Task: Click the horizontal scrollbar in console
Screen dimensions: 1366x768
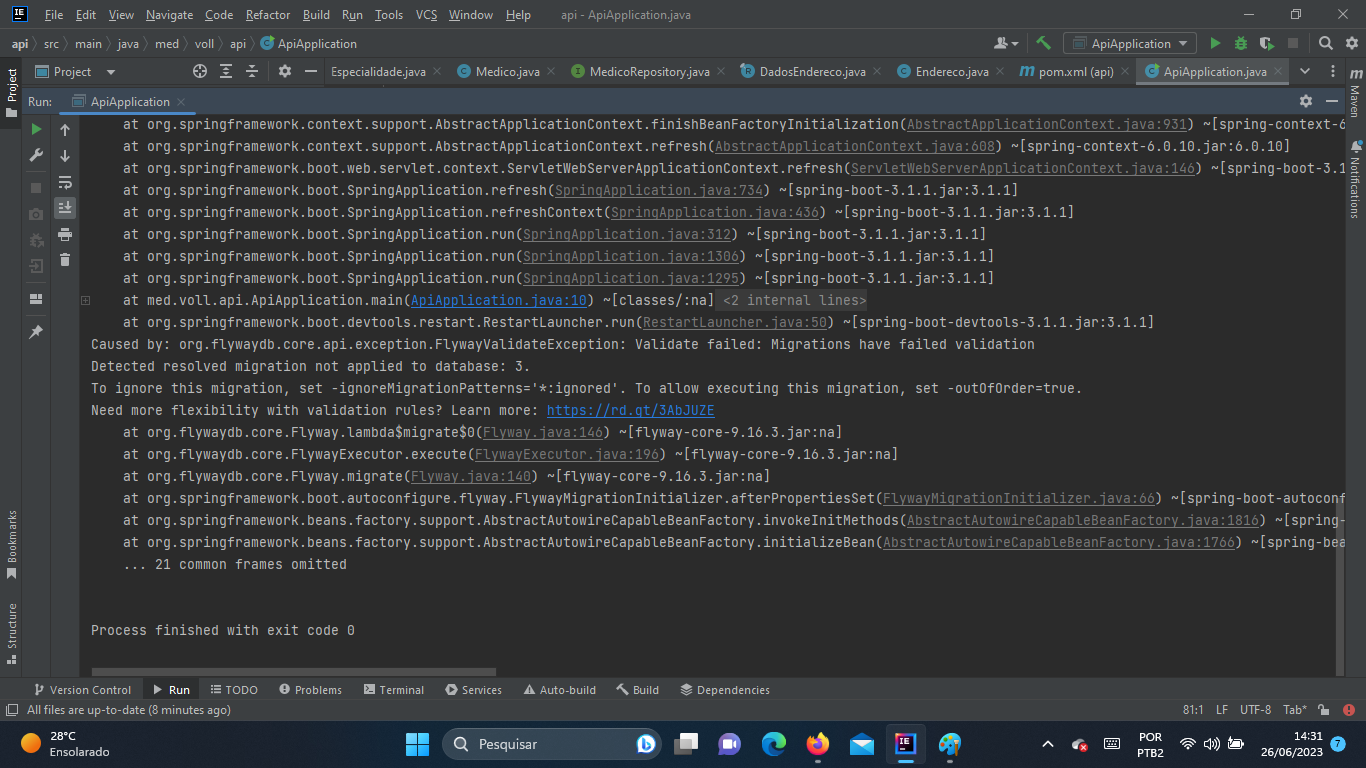Action: (294, 672)
